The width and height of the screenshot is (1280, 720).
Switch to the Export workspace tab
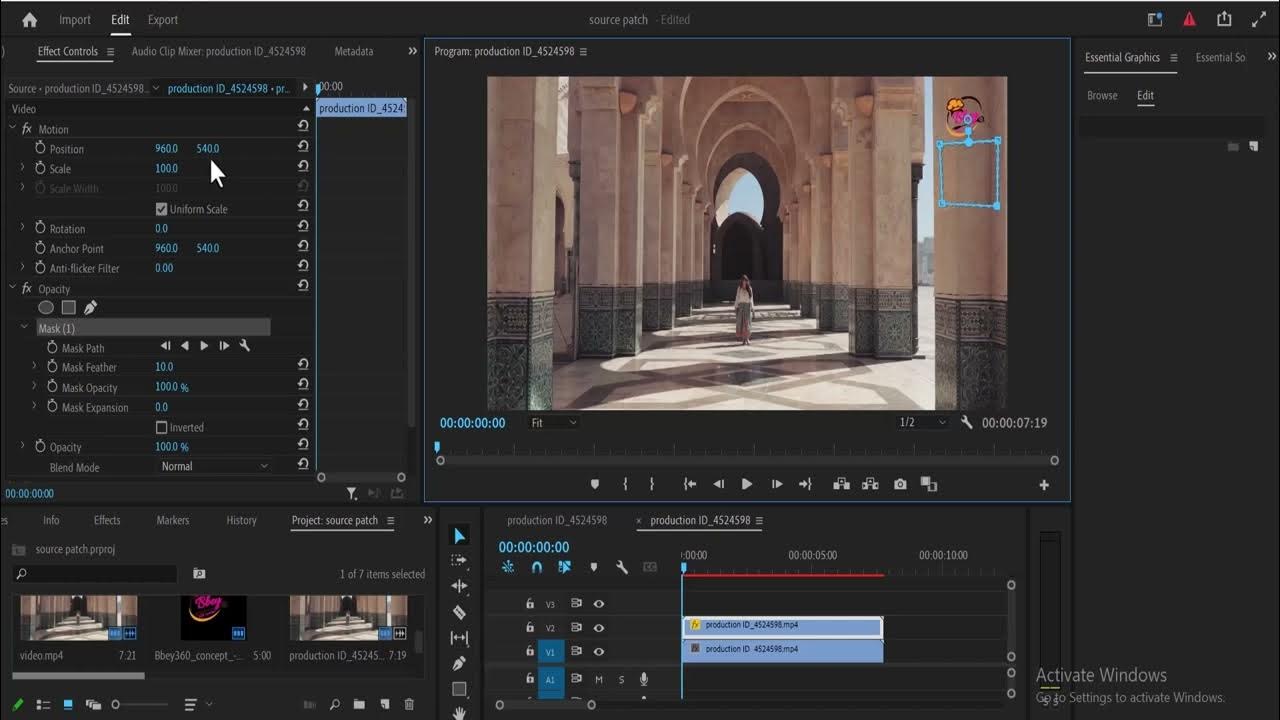coord(162,20)
